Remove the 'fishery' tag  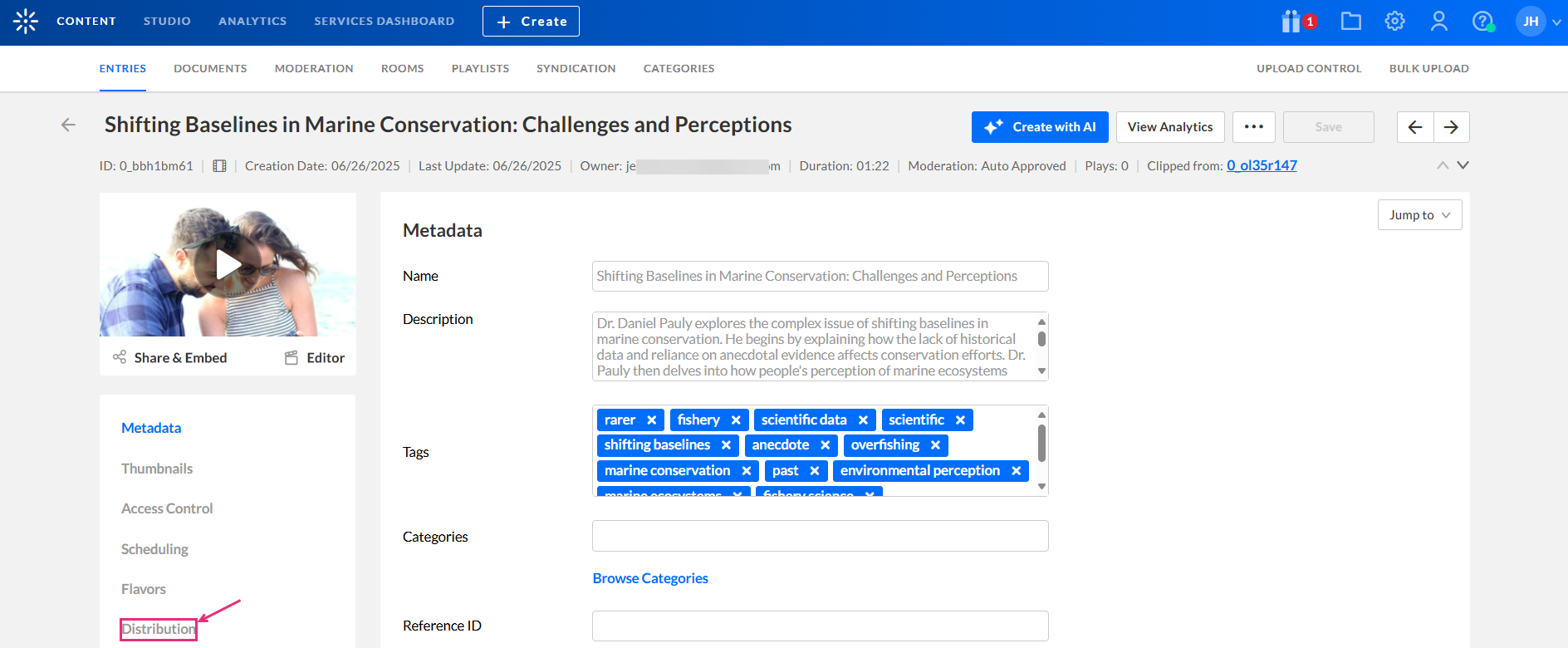tap(736, 420)
